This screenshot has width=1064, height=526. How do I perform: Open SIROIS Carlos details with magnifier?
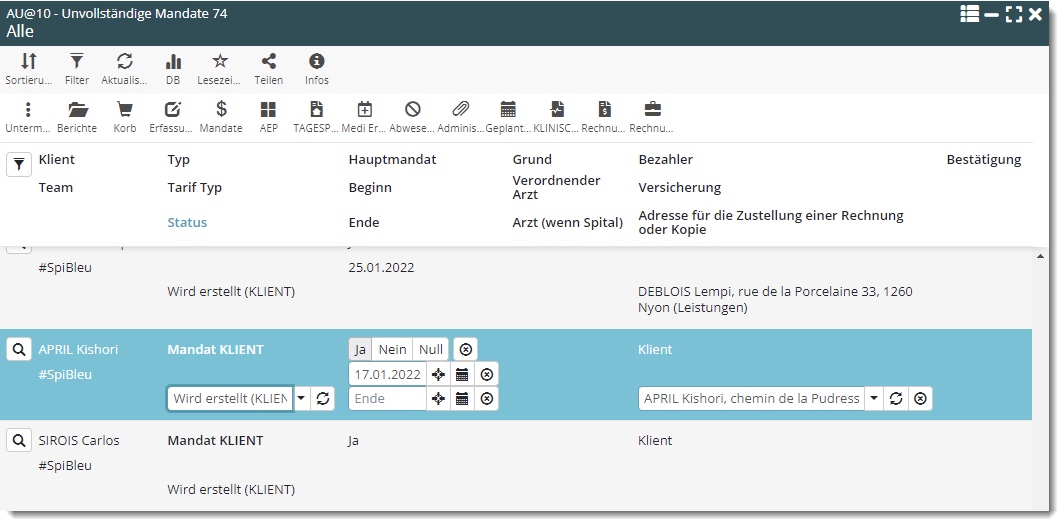pyautogui.click(x=19, y=440)
